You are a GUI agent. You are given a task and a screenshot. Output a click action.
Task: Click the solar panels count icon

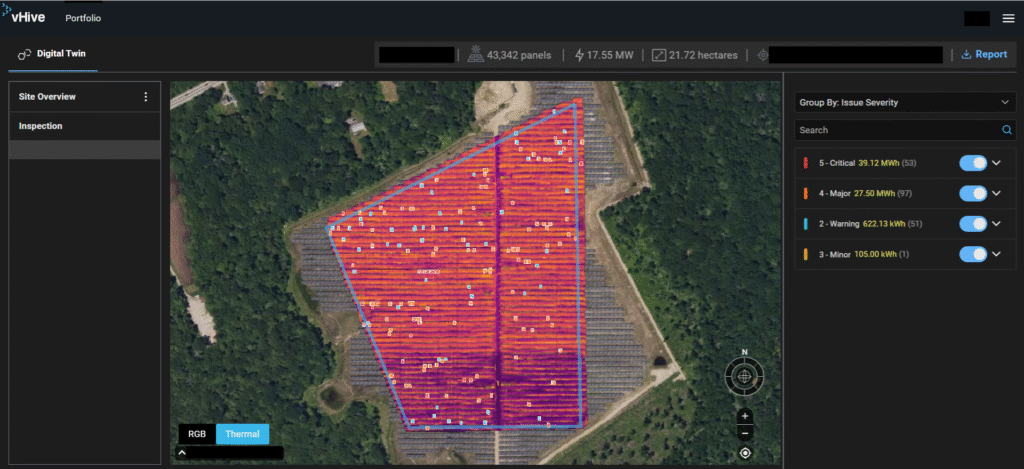[475, 55]
